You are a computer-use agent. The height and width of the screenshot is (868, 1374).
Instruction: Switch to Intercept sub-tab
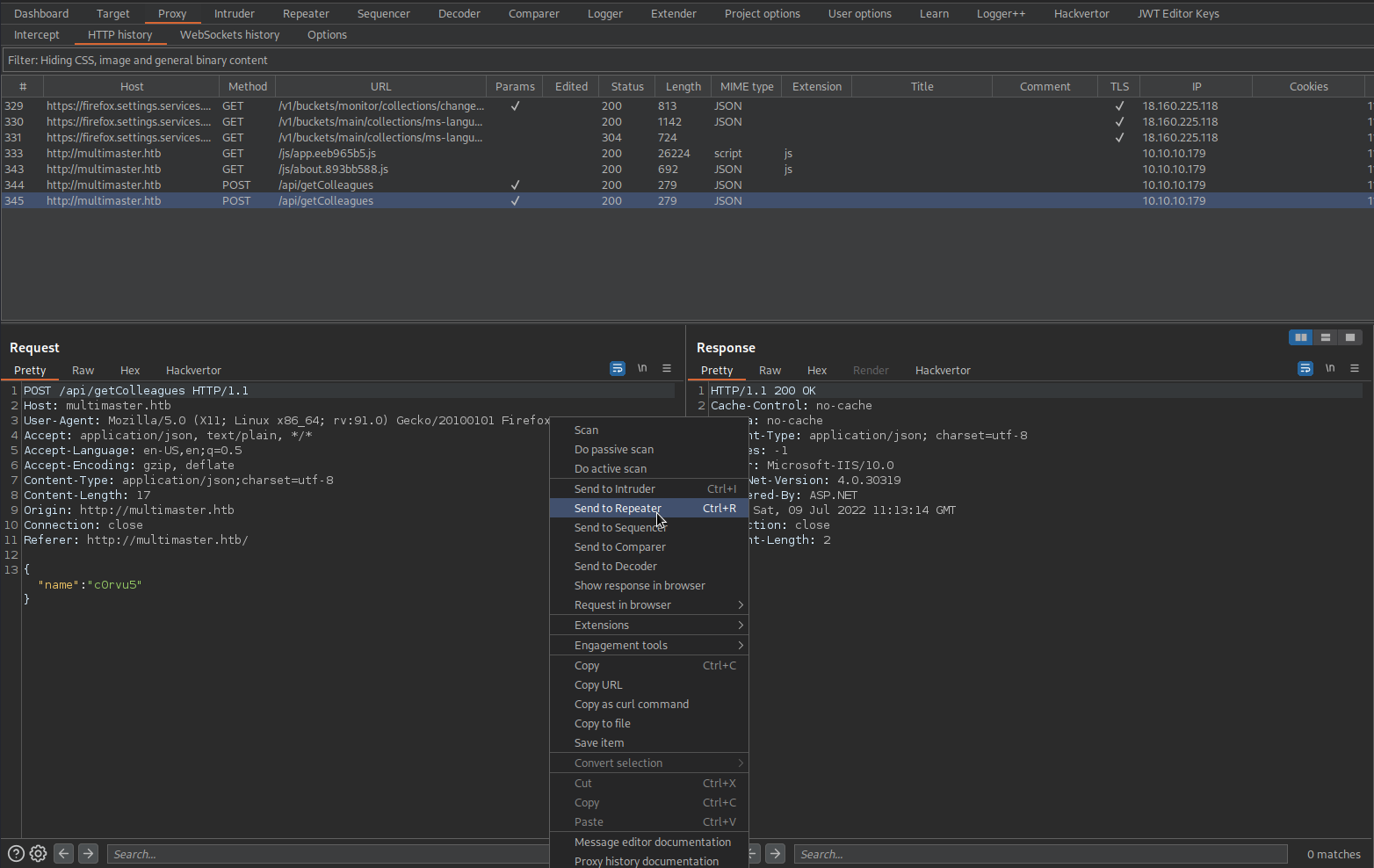click(x=37, y=34)
